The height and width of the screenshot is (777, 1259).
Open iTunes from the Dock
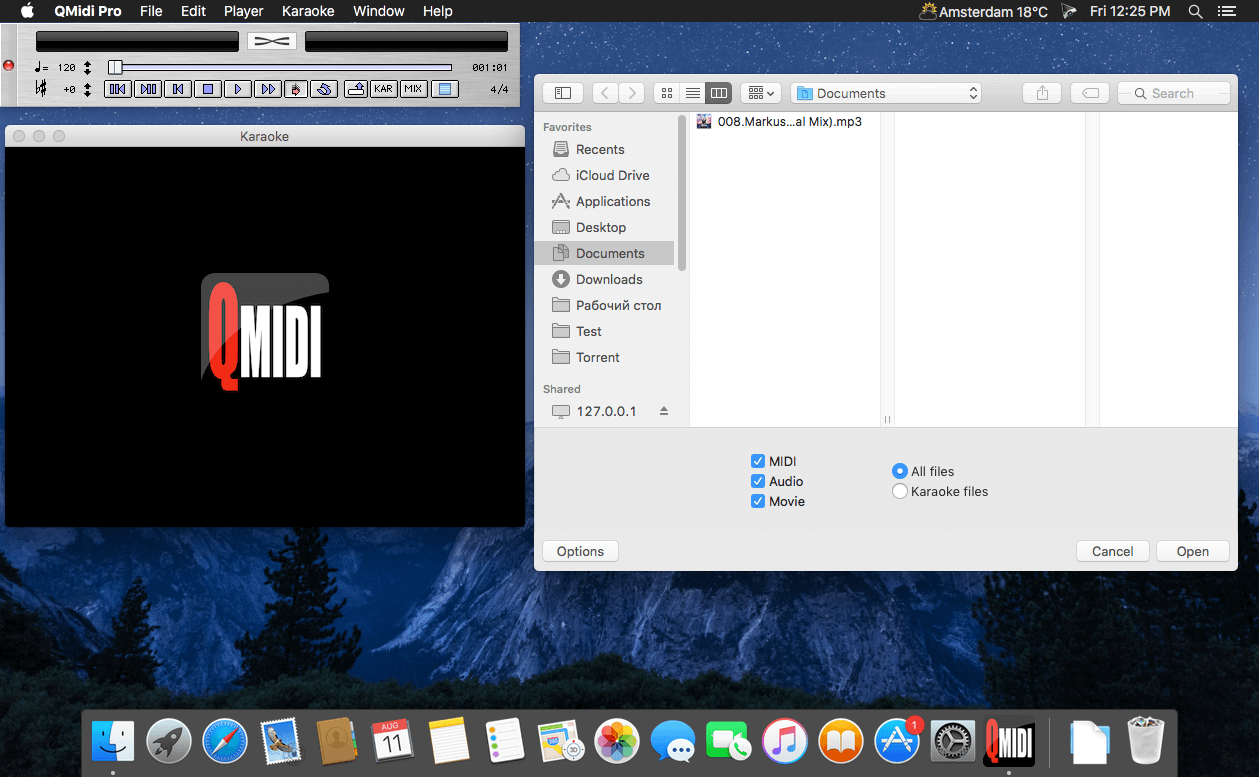(785, 743)
